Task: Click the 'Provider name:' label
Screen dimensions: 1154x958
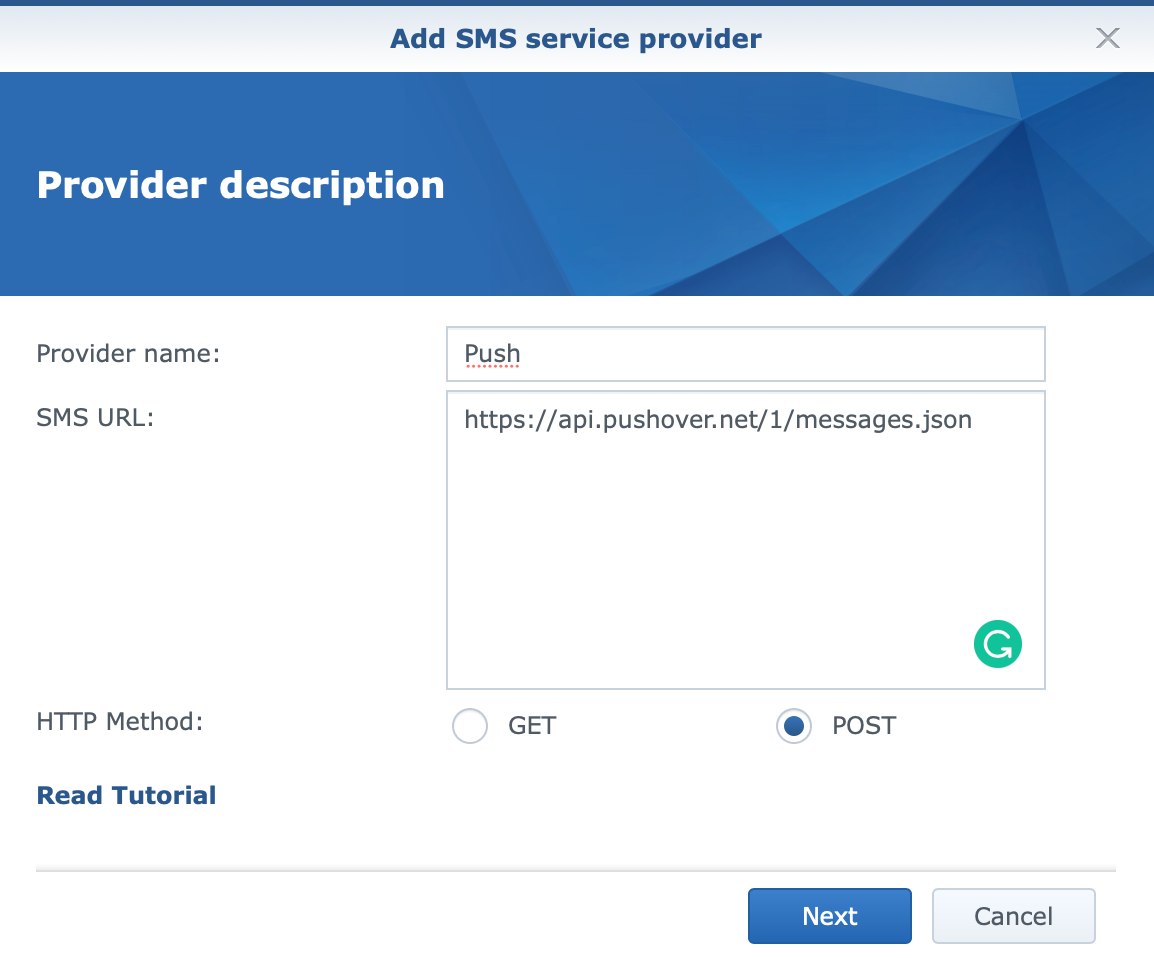Action: 128,354
